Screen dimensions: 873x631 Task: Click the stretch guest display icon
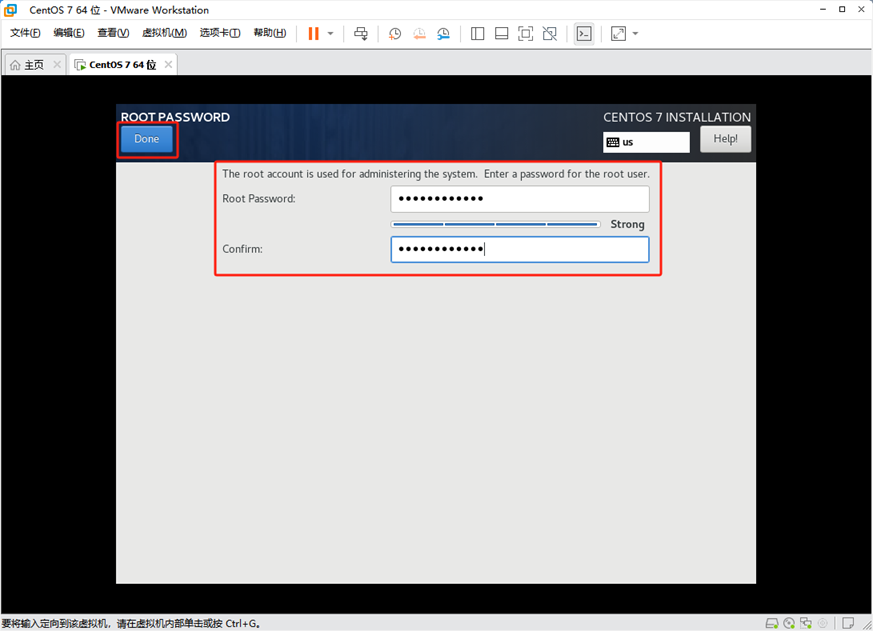tap(618, 33)
